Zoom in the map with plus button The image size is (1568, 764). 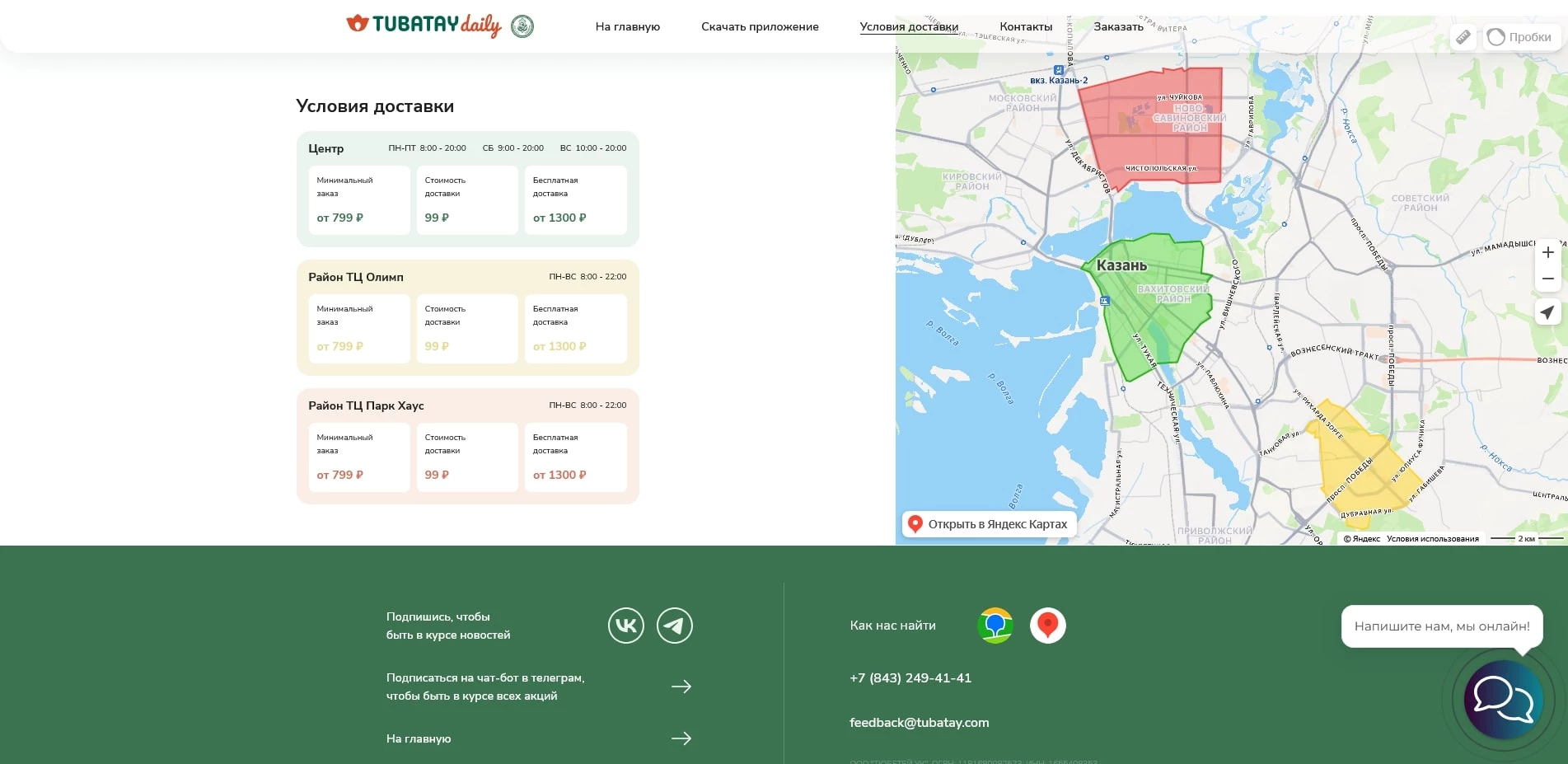[1547, 252]
